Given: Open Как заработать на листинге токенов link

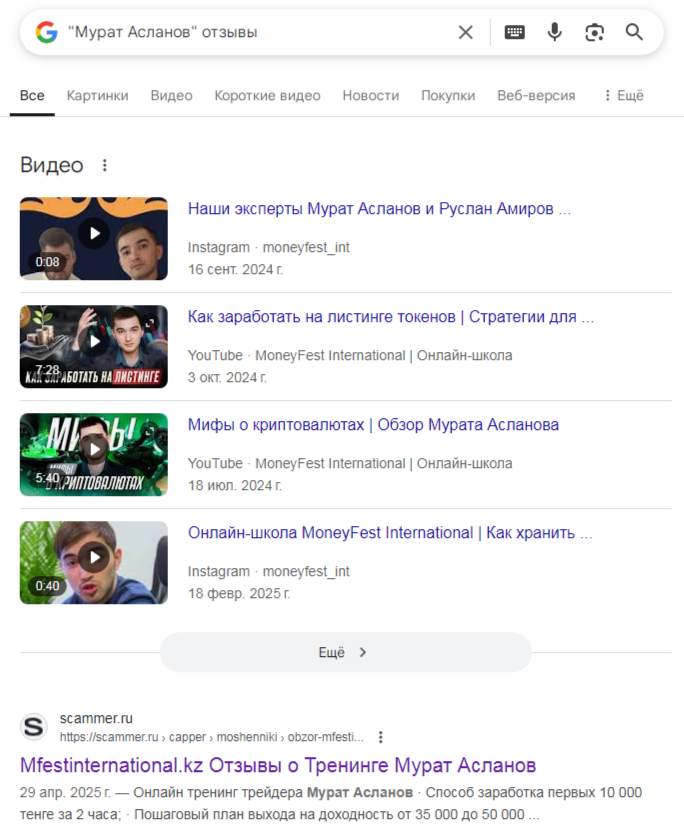Looking at the screenshot, I should tap(391, 316).
